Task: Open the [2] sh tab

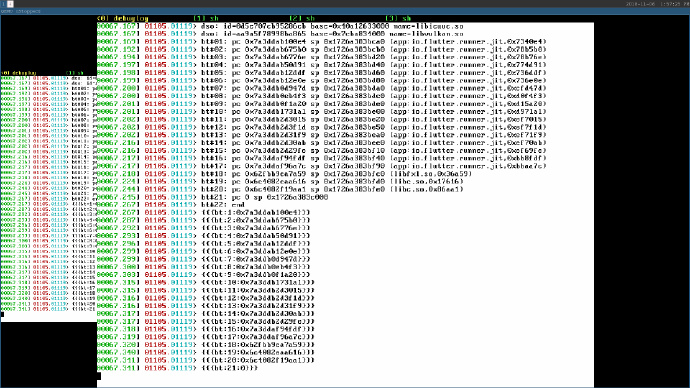Action: [x=302, y=18]
